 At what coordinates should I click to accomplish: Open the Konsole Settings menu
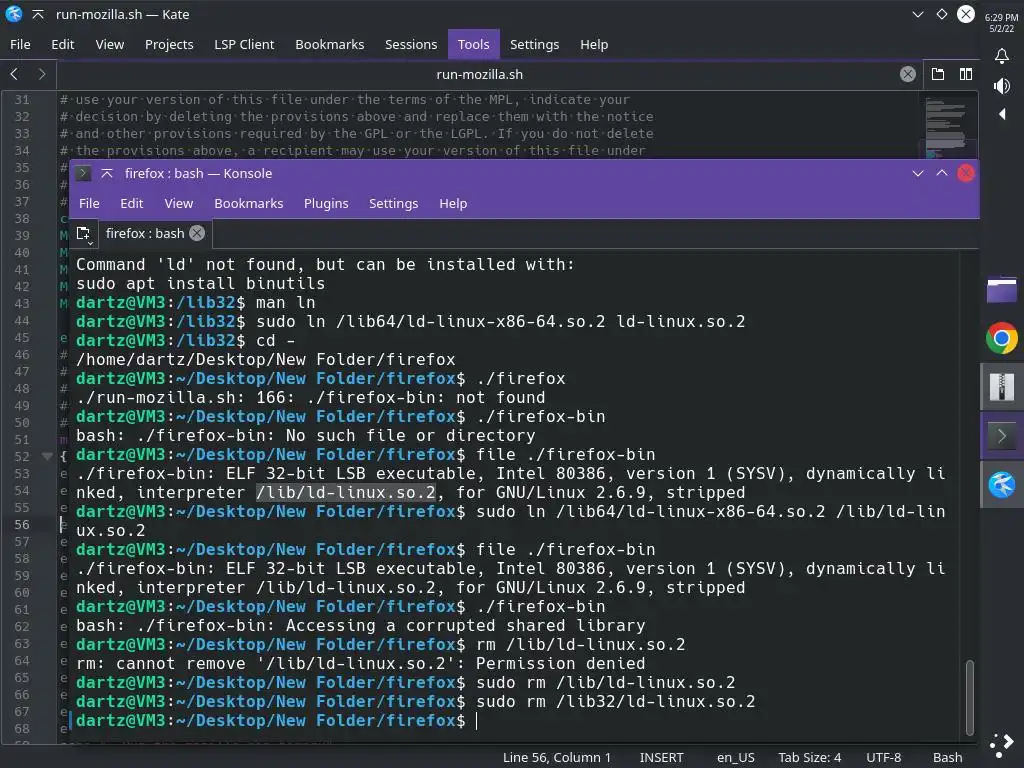point(393,203)
